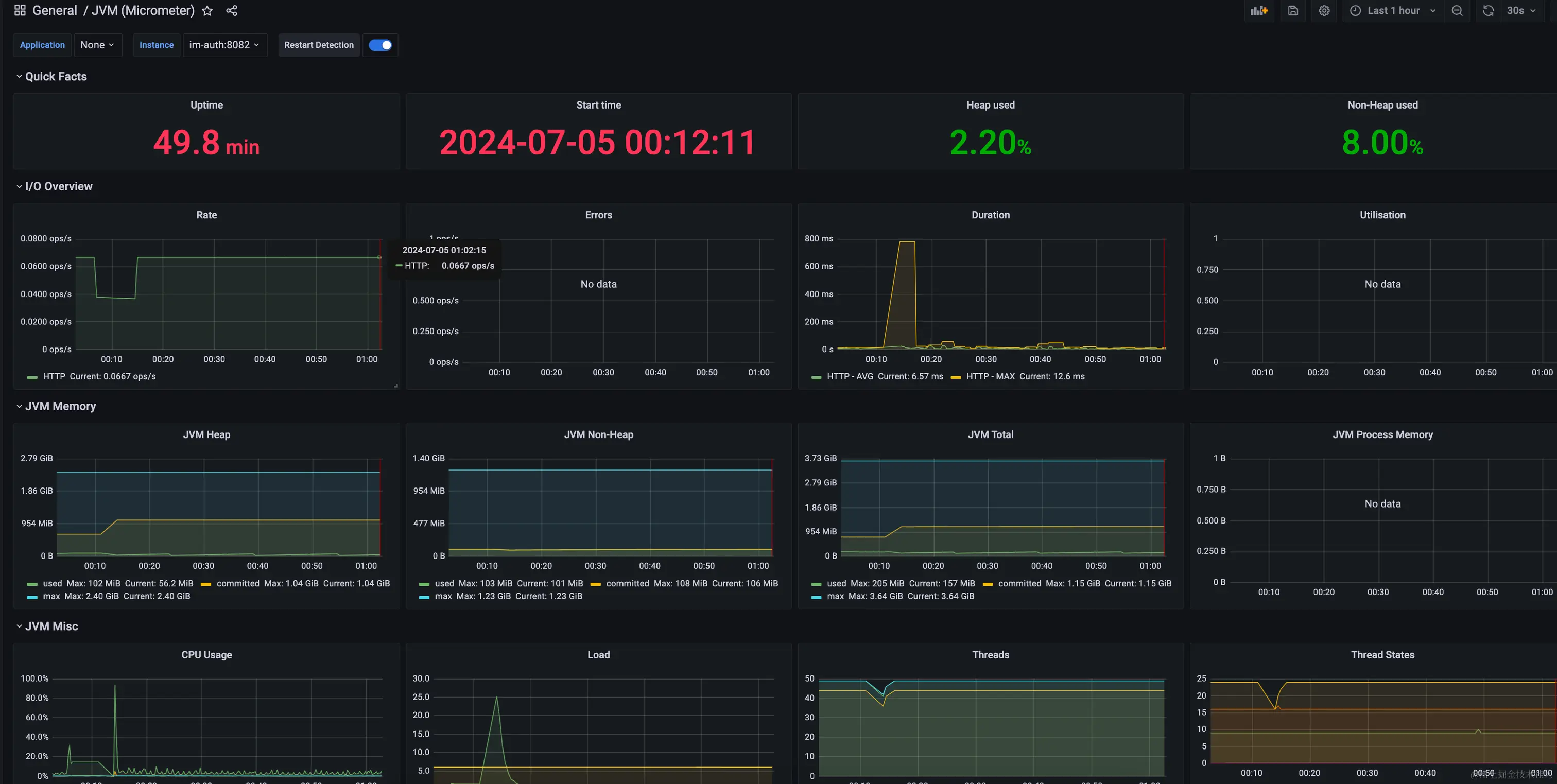The image size is (1557, 784).
Task: Toggle the Restart Detection switch
Action: click(x=380, y=45)
